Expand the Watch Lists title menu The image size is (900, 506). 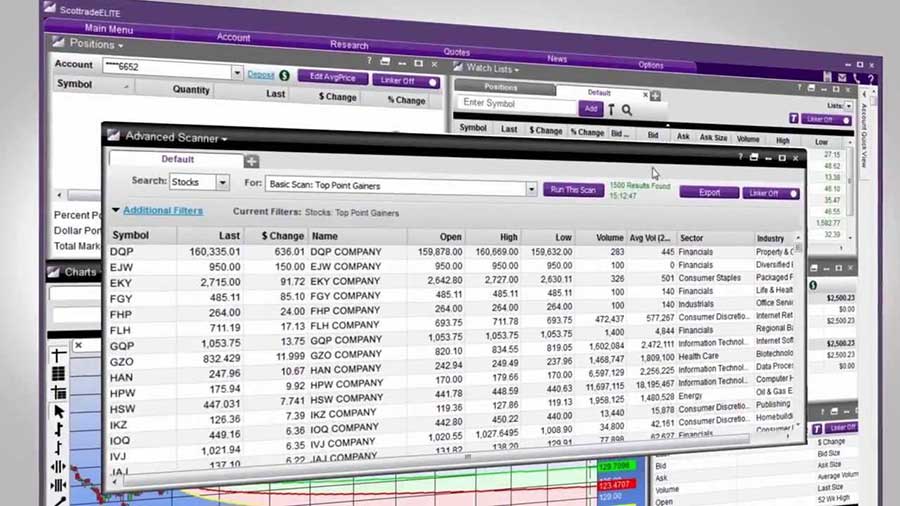coord(517,71)
